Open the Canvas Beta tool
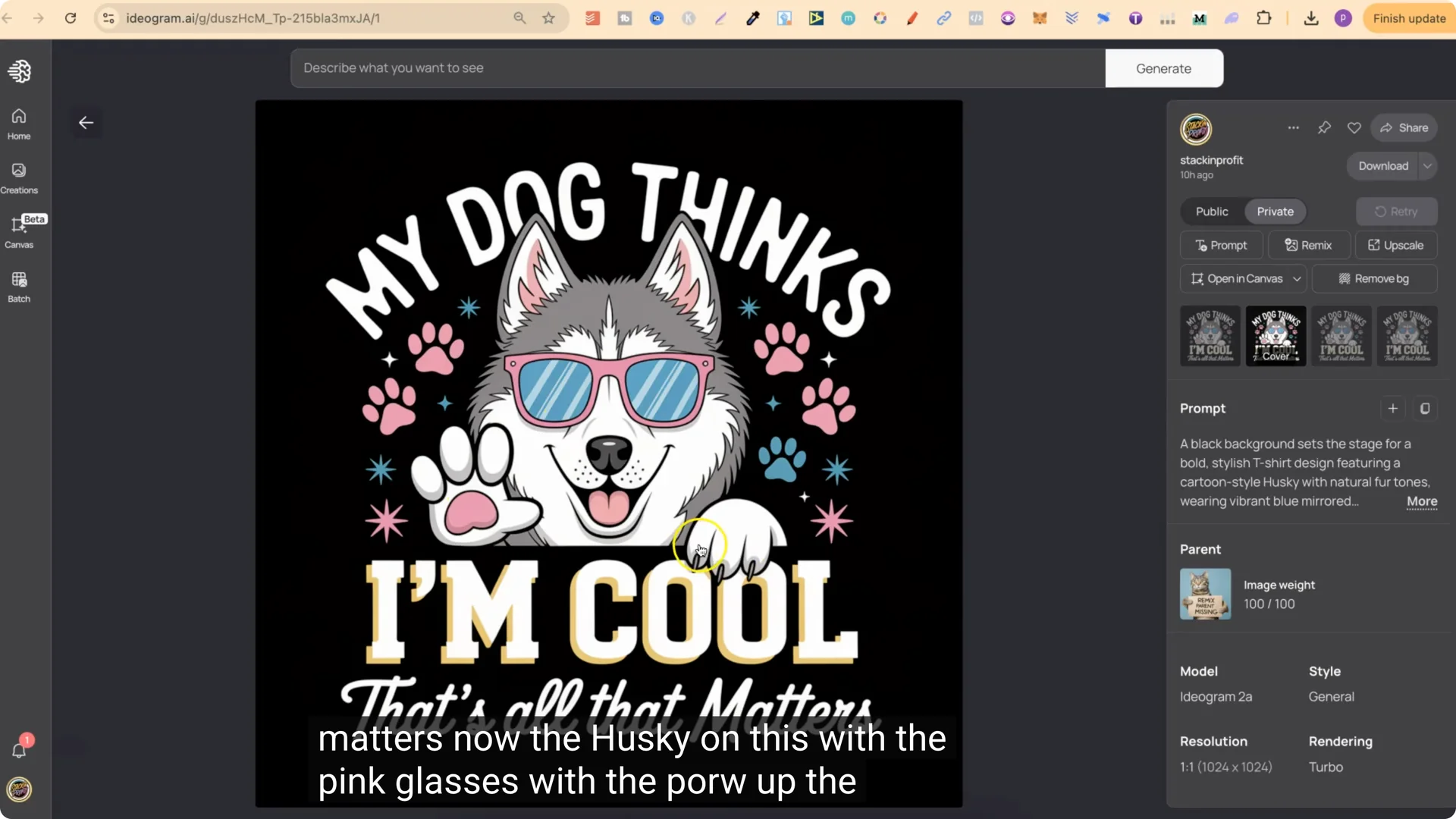 (x=20, y=231)
